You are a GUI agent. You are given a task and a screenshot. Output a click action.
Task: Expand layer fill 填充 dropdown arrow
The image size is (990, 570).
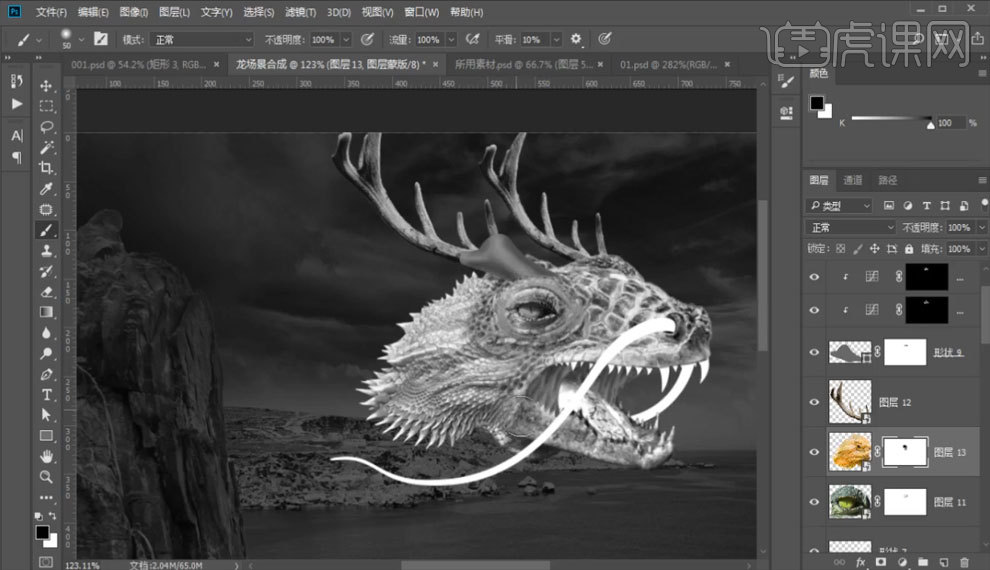click(981, 249)
